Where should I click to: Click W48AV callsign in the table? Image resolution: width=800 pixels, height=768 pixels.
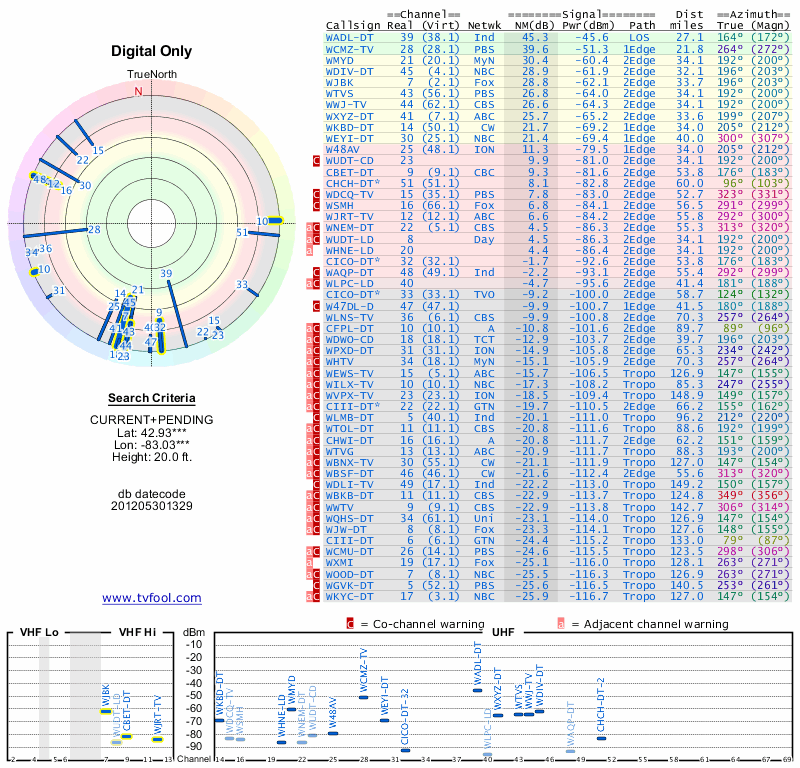(342, 150)
